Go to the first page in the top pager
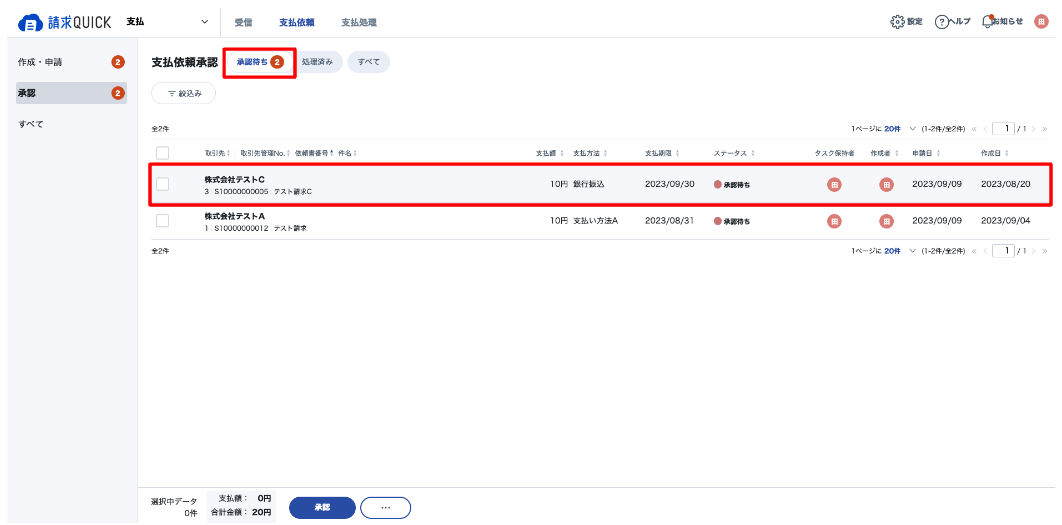 coord(975,128)
